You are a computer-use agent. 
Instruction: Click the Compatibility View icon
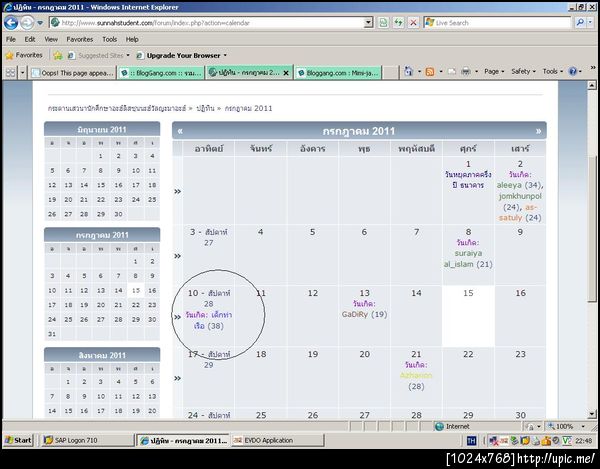tap(383, 23)
